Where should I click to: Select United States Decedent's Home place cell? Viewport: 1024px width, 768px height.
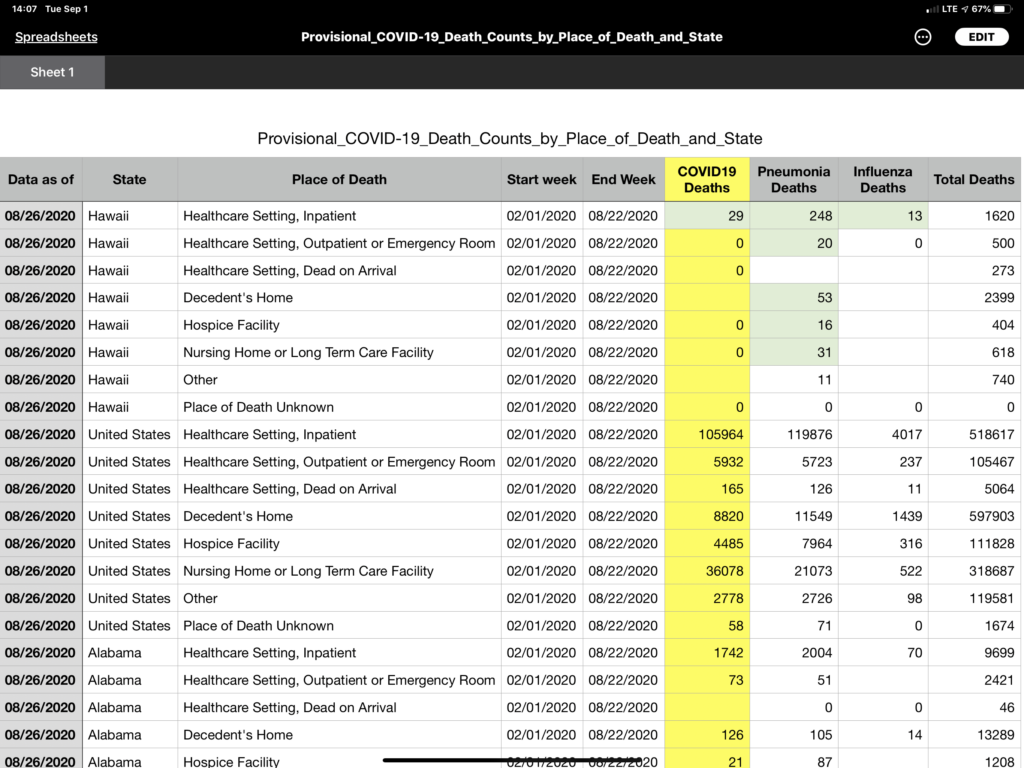point(339,517)
